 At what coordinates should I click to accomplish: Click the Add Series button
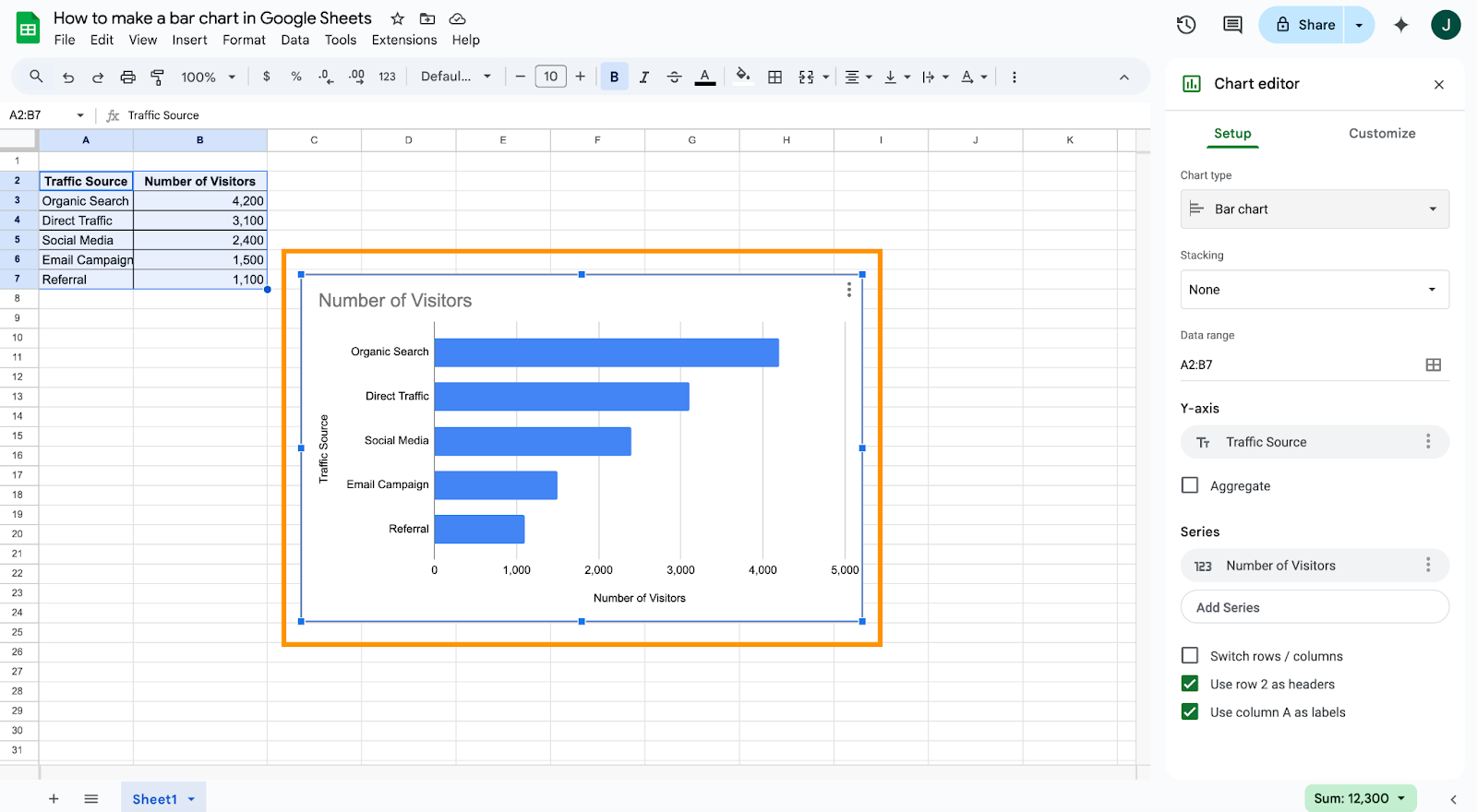click(1315, 607)
